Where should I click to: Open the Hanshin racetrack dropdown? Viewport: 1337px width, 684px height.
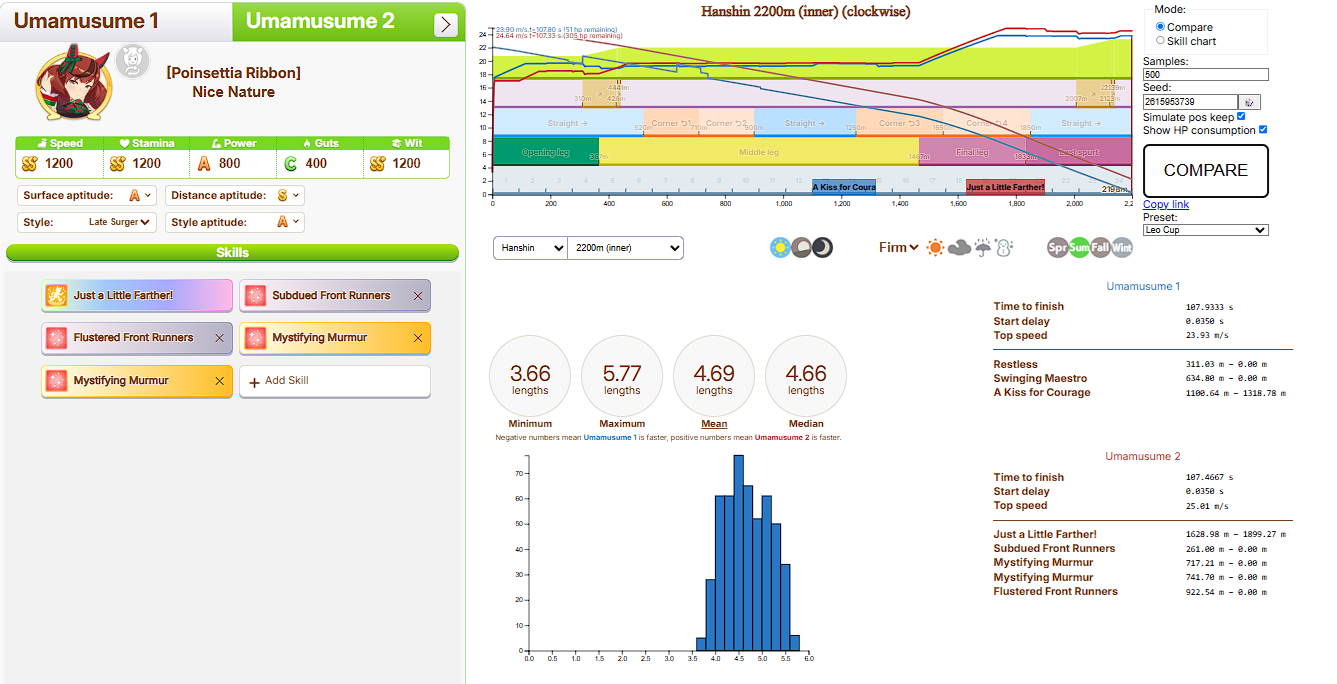pos(529,248)
